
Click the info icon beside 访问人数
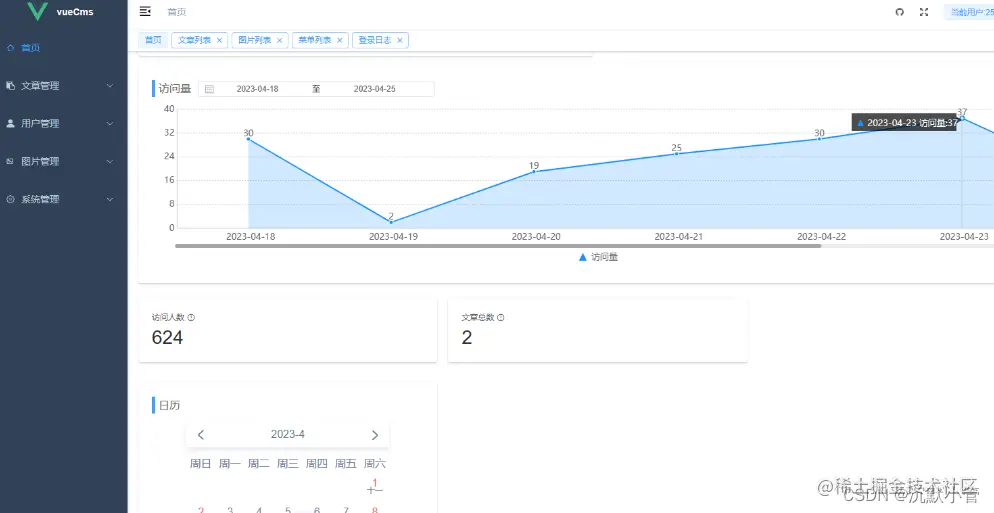tap(191, 318)
